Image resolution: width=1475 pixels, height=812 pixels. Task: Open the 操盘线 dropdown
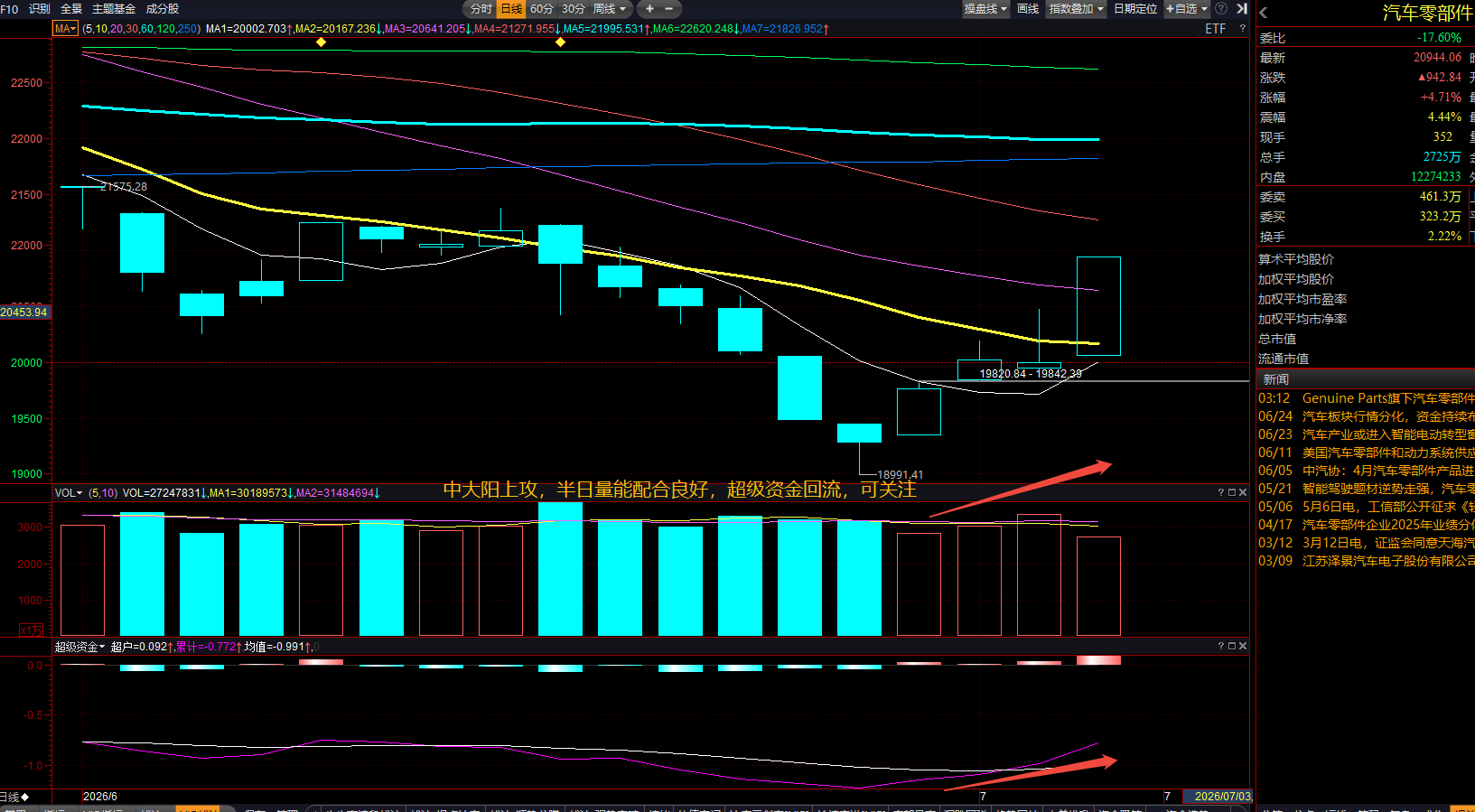[985, 9]
